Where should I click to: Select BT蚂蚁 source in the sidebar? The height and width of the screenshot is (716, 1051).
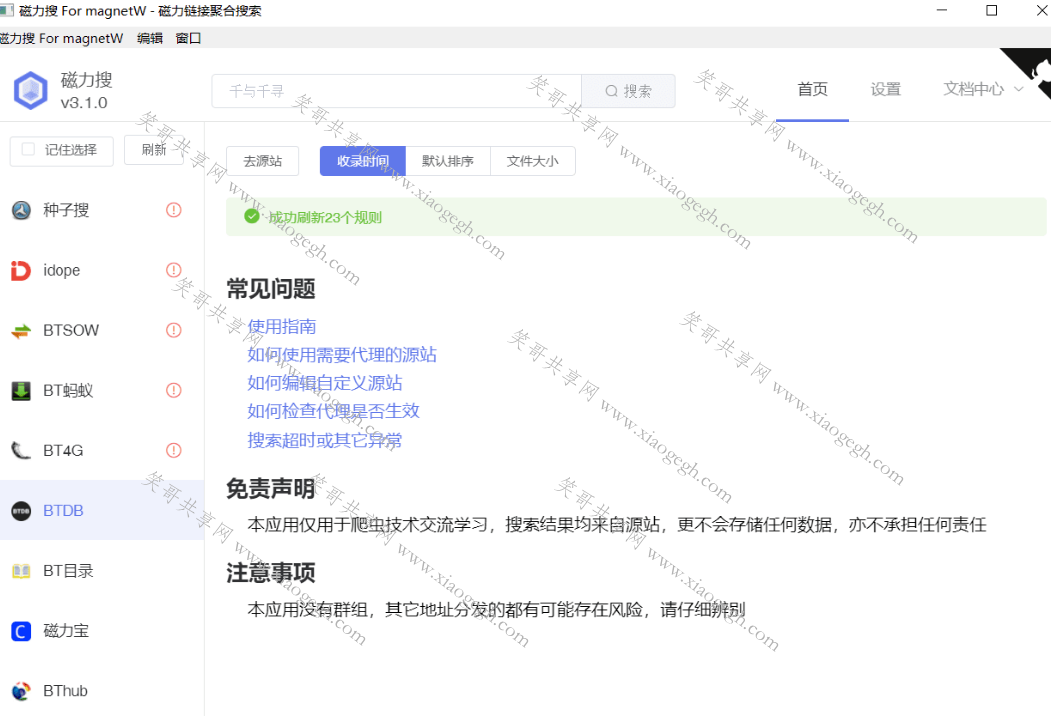(x=102, y=390)
